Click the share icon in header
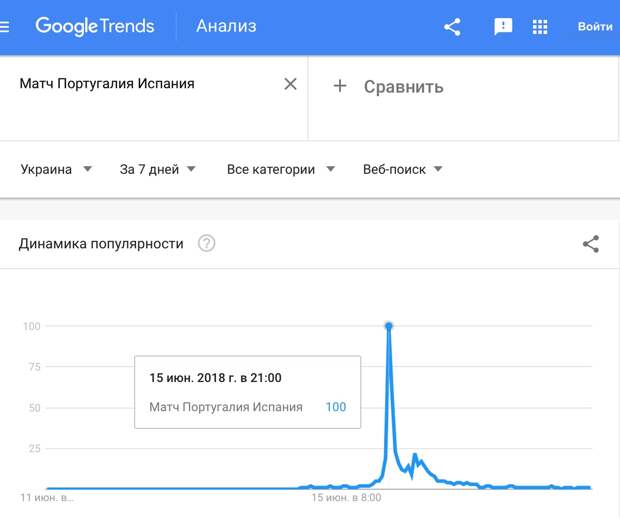The height and width of the screenshot is (517, 620). [x=452, y=27]
